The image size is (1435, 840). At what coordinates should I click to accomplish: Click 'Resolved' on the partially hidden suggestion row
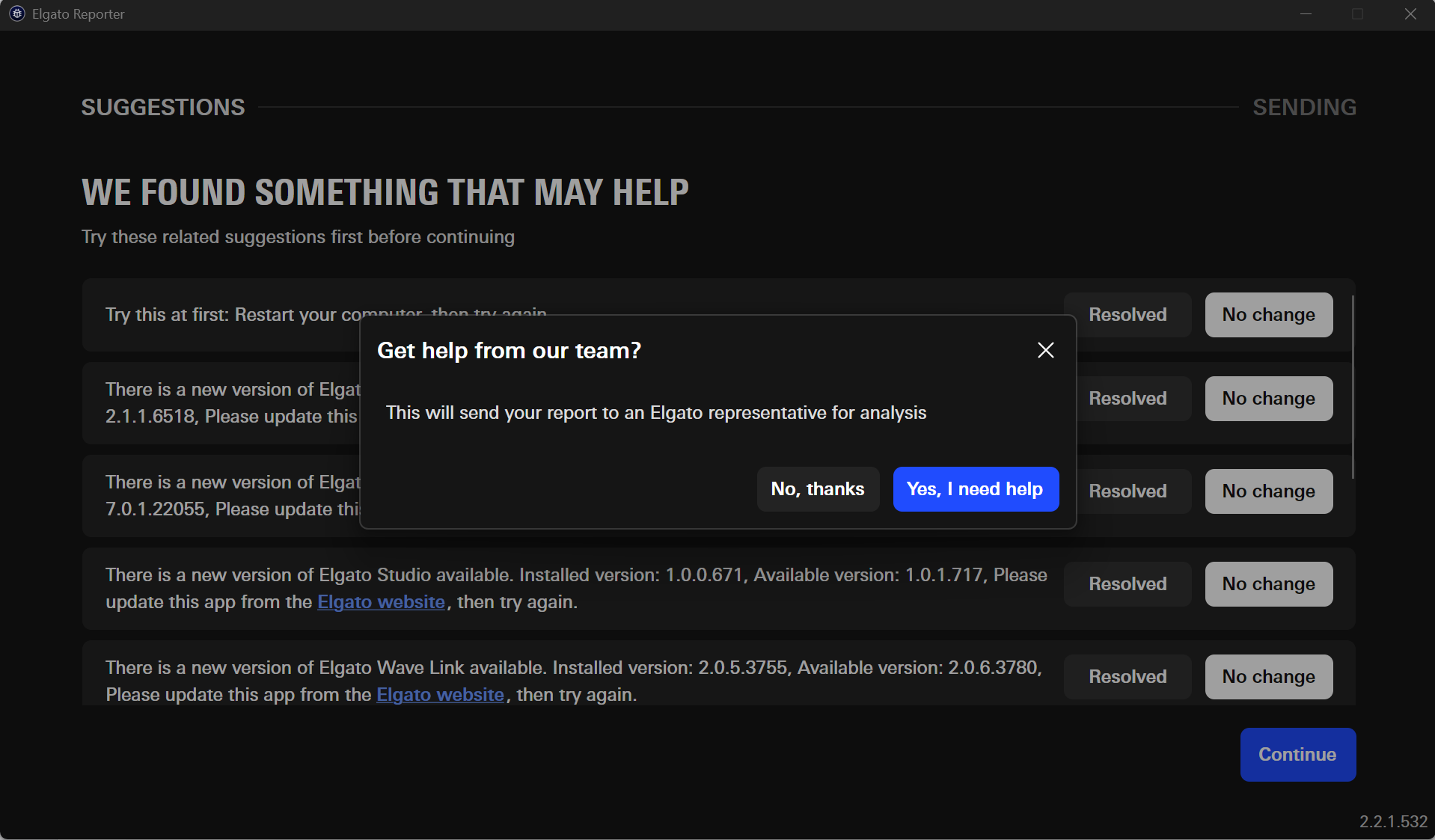pyautogui.click(x=1127, y=398)
